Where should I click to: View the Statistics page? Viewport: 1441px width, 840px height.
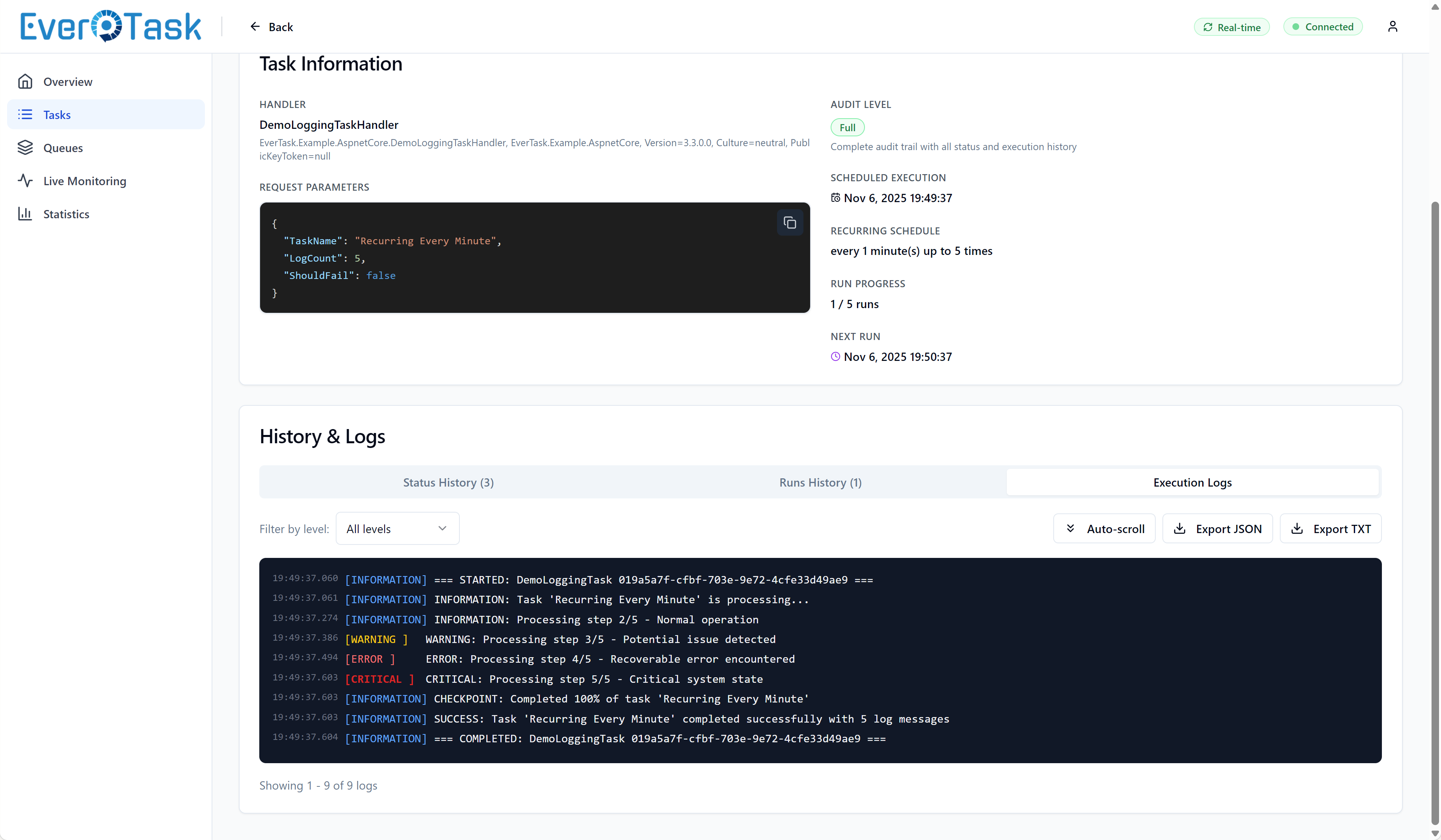(x=67, y=214)
